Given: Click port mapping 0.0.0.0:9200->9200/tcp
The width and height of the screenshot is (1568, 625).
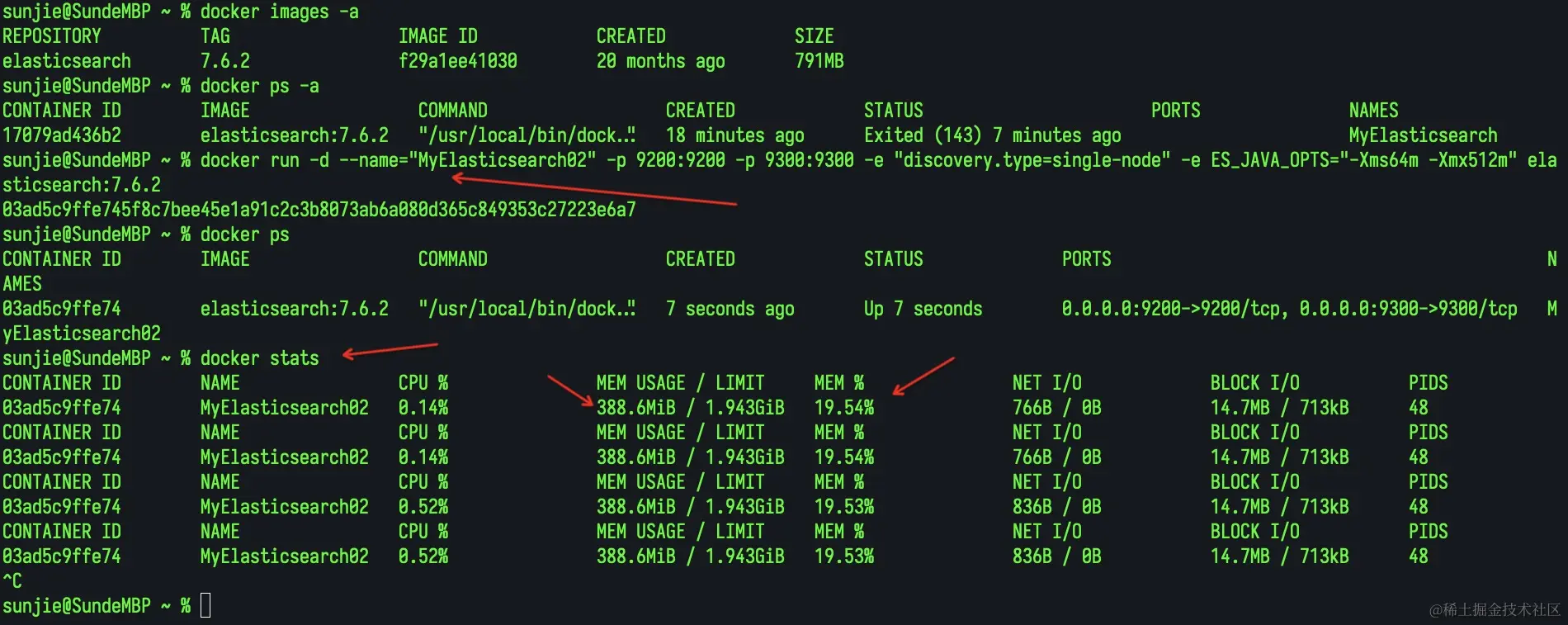Looking at the screenshot, I should coord(1170,309).
